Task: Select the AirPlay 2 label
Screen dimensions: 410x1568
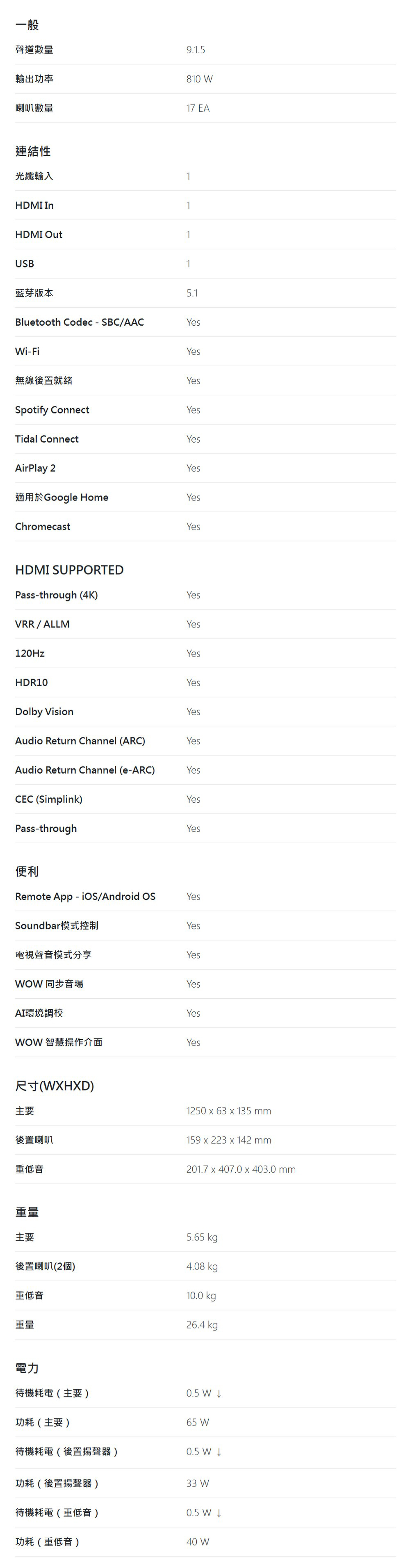Action: pyautogui.click(x=35, y=468)
